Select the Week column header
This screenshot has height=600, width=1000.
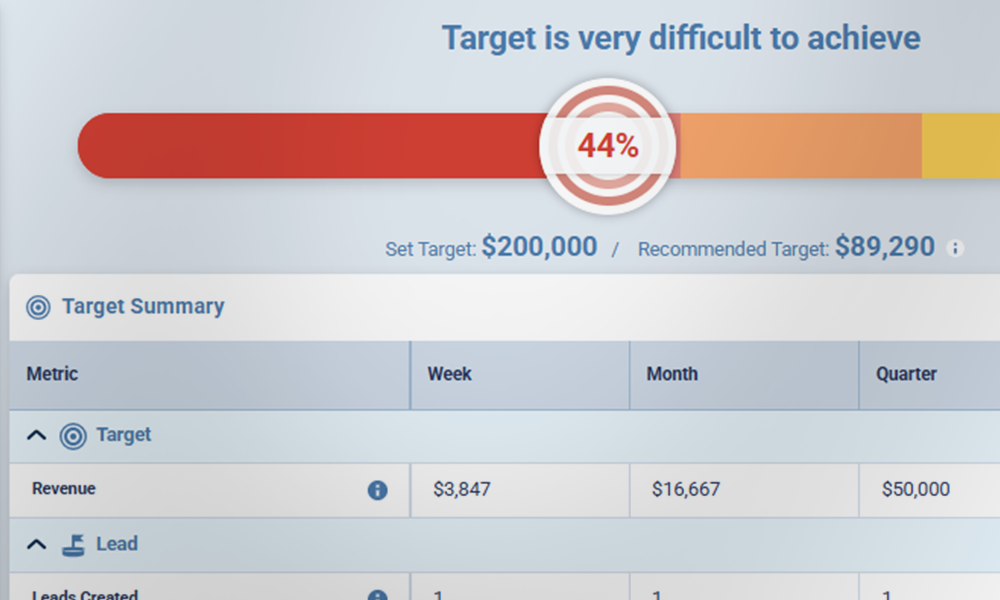pos(450,374)
